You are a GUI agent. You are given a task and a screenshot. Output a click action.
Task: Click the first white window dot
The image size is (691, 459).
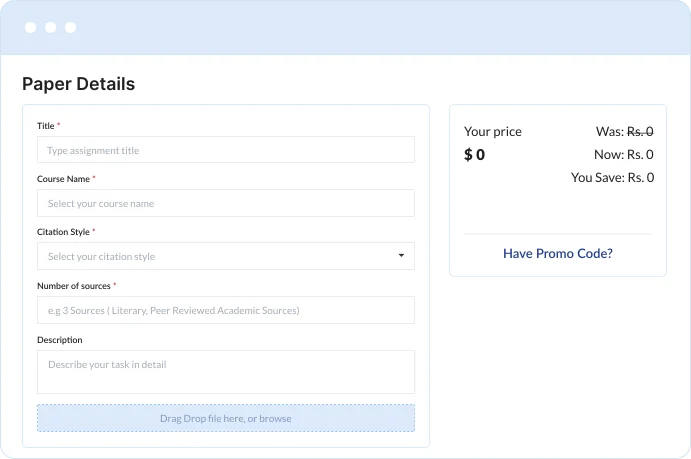[x=31, y=27]
